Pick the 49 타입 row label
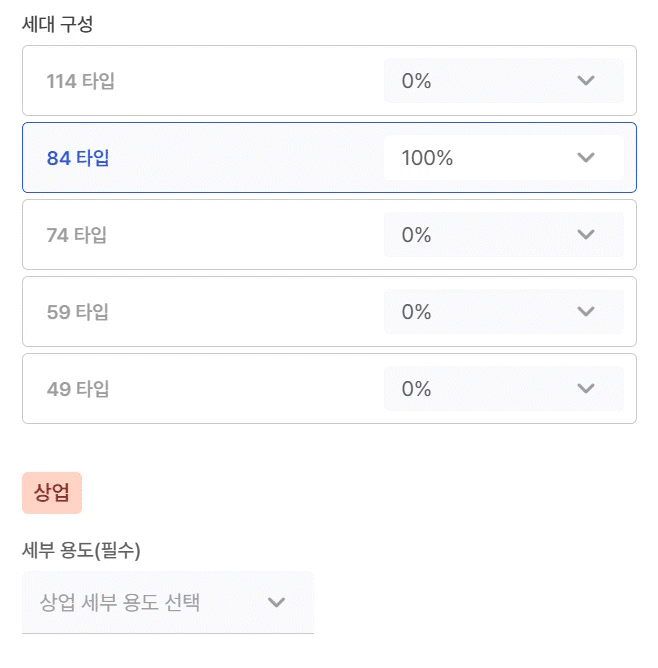Screen dimensions: 658x668 (78, 389)
